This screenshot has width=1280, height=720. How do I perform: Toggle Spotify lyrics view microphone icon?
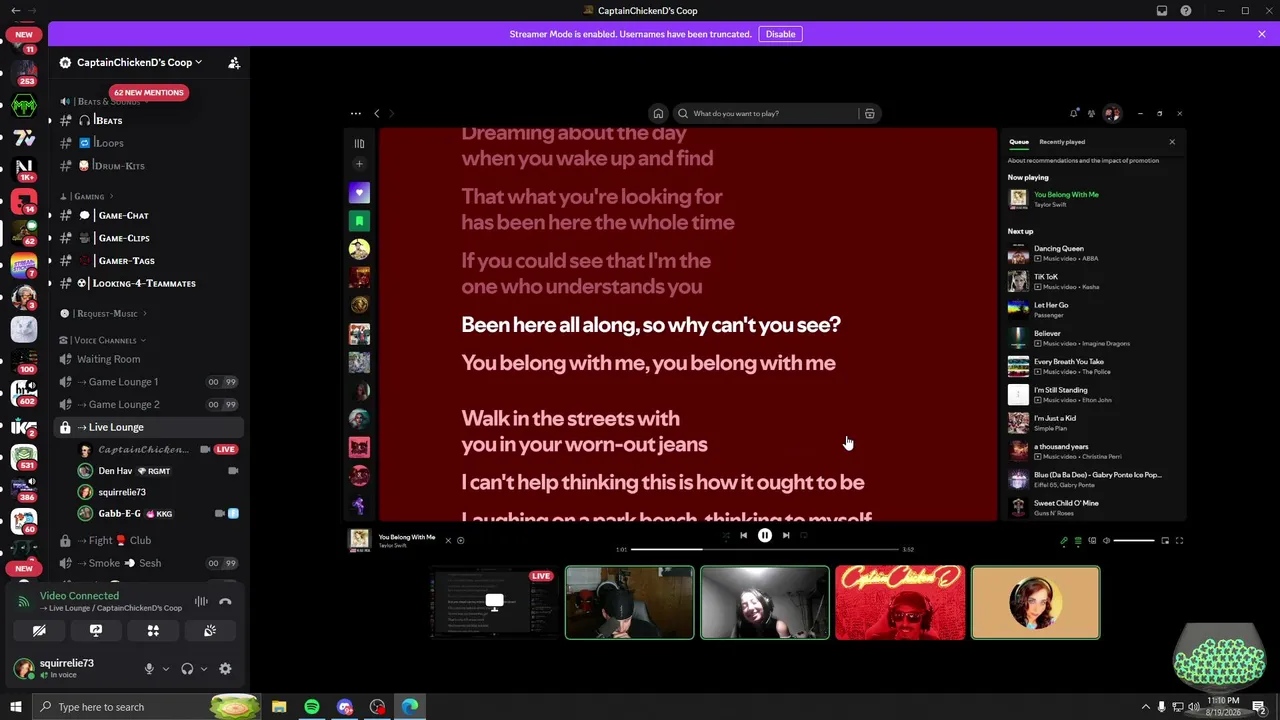(1064, 541)
